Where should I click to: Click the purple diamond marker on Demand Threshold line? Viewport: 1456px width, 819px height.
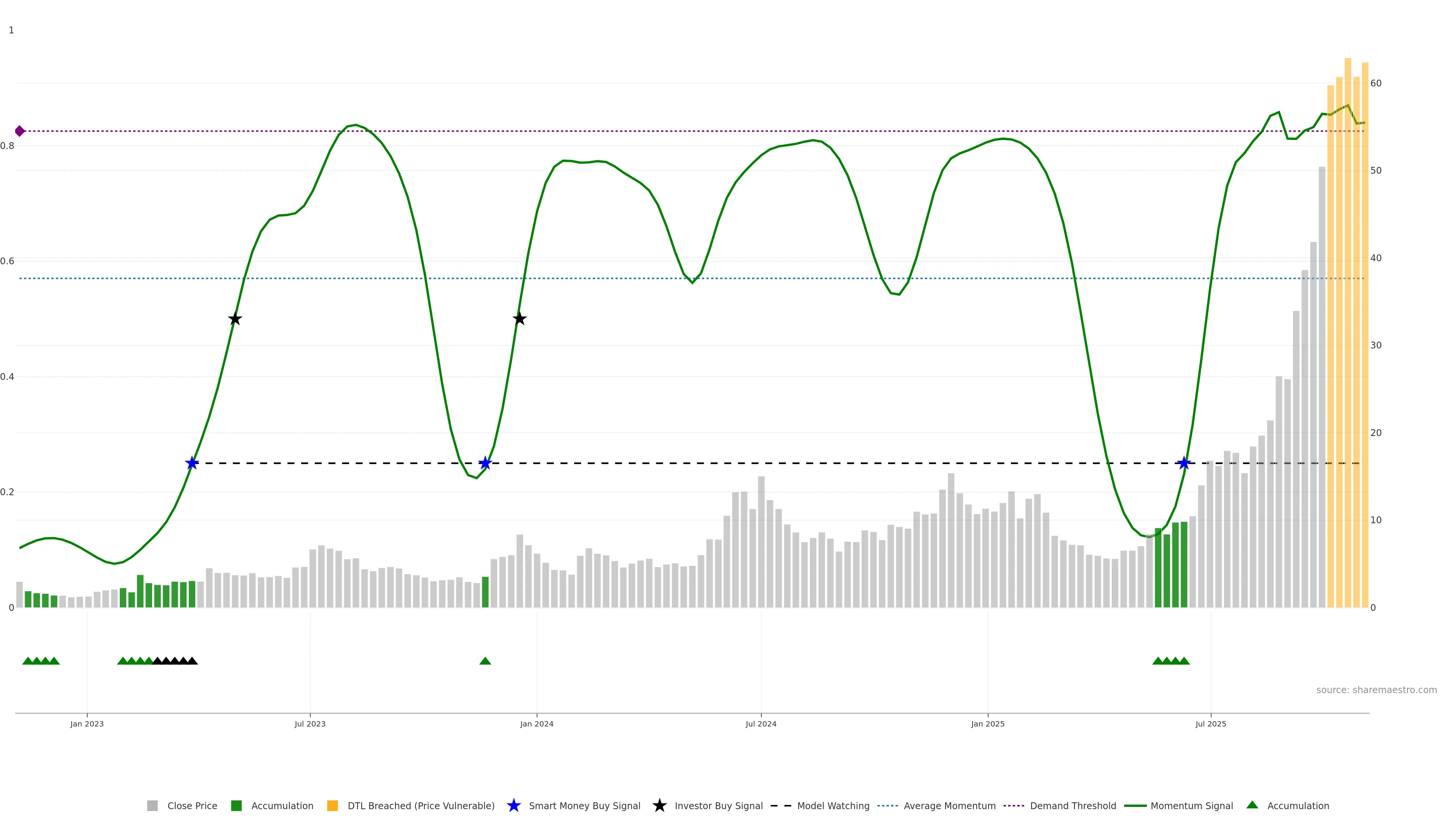(x=20, y=131)
